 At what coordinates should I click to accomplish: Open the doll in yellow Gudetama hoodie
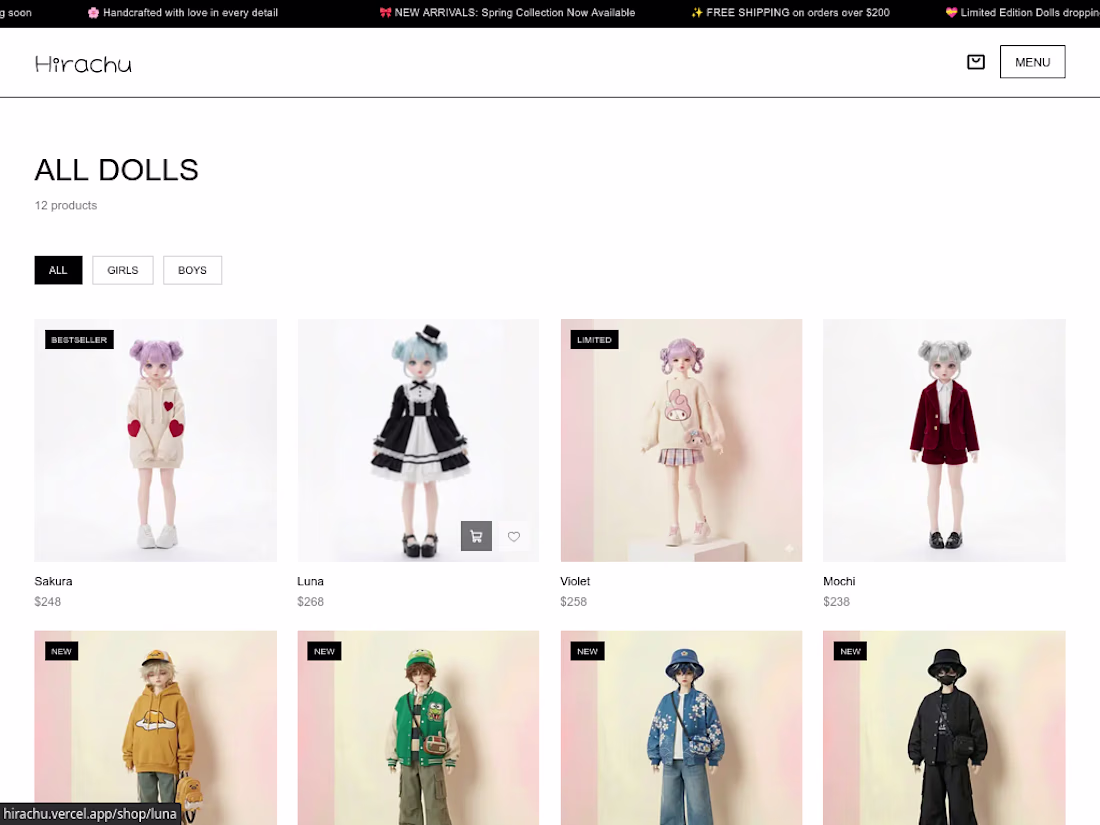point(156,727)
